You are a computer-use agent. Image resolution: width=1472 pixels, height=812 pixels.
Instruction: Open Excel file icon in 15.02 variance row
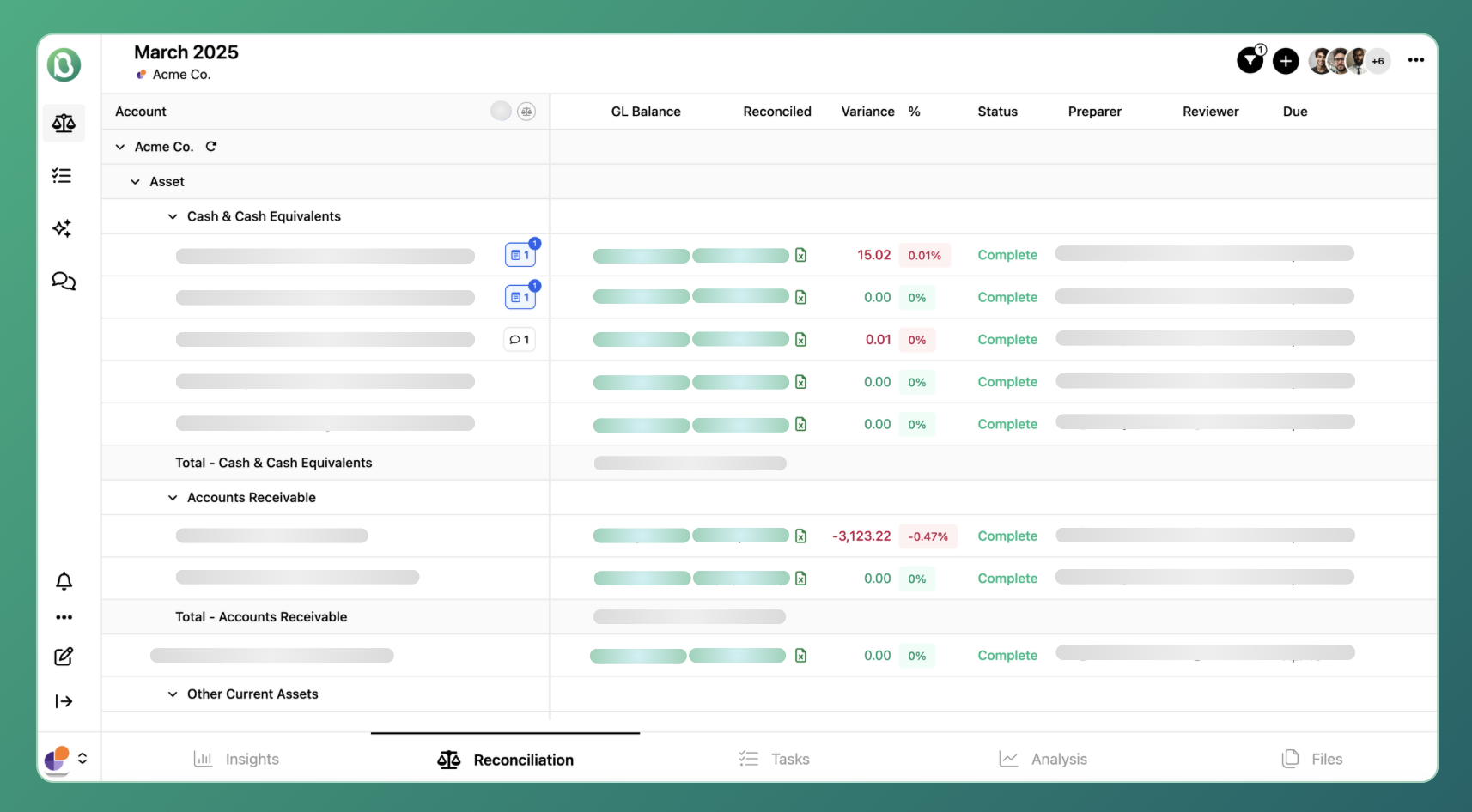pos(800,255)
